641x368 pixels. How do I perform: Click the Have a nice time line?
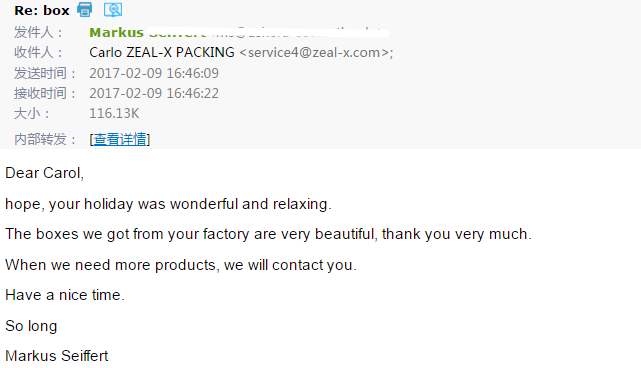pyautogui.click(x=65, y=295)
